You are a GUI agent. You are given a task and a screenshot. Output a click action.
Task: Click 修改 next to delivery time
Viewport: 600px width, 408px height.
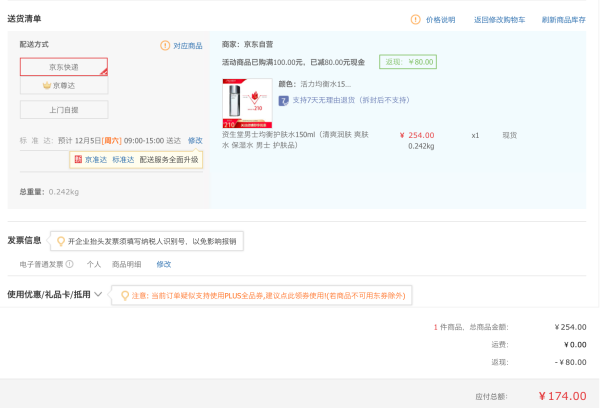pos(195,140)
